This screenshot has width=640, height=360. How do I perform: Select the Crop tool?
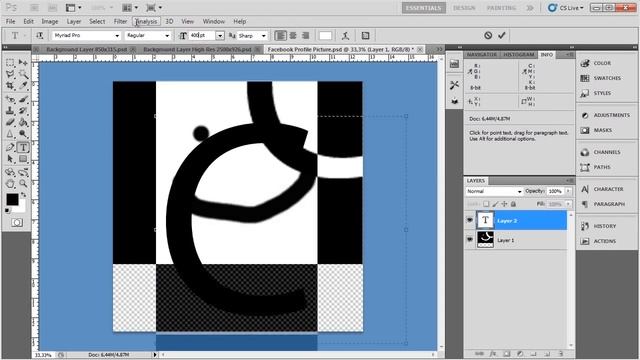pyautogui.click(x=10, y=86)
